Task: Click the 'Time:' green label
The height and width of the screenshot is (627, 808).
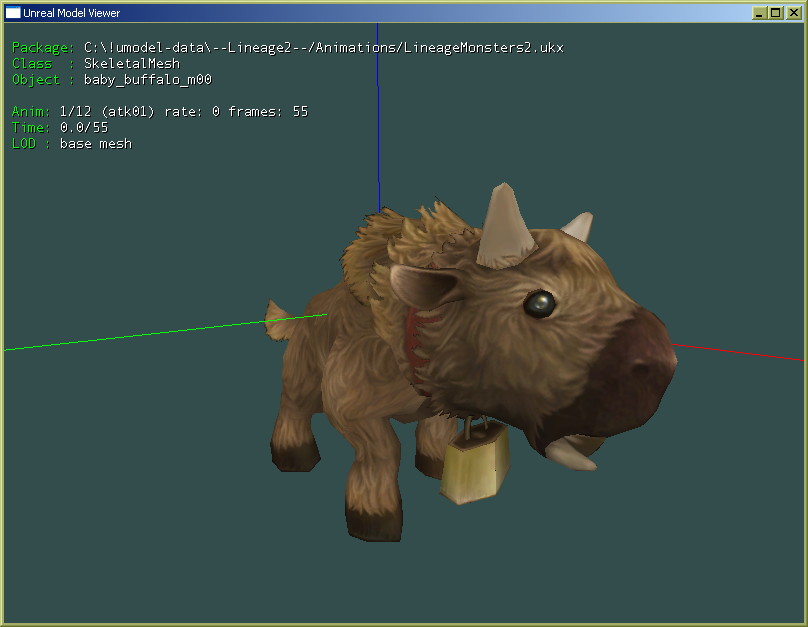Action: pyautogui.click(x=31, y=128)
